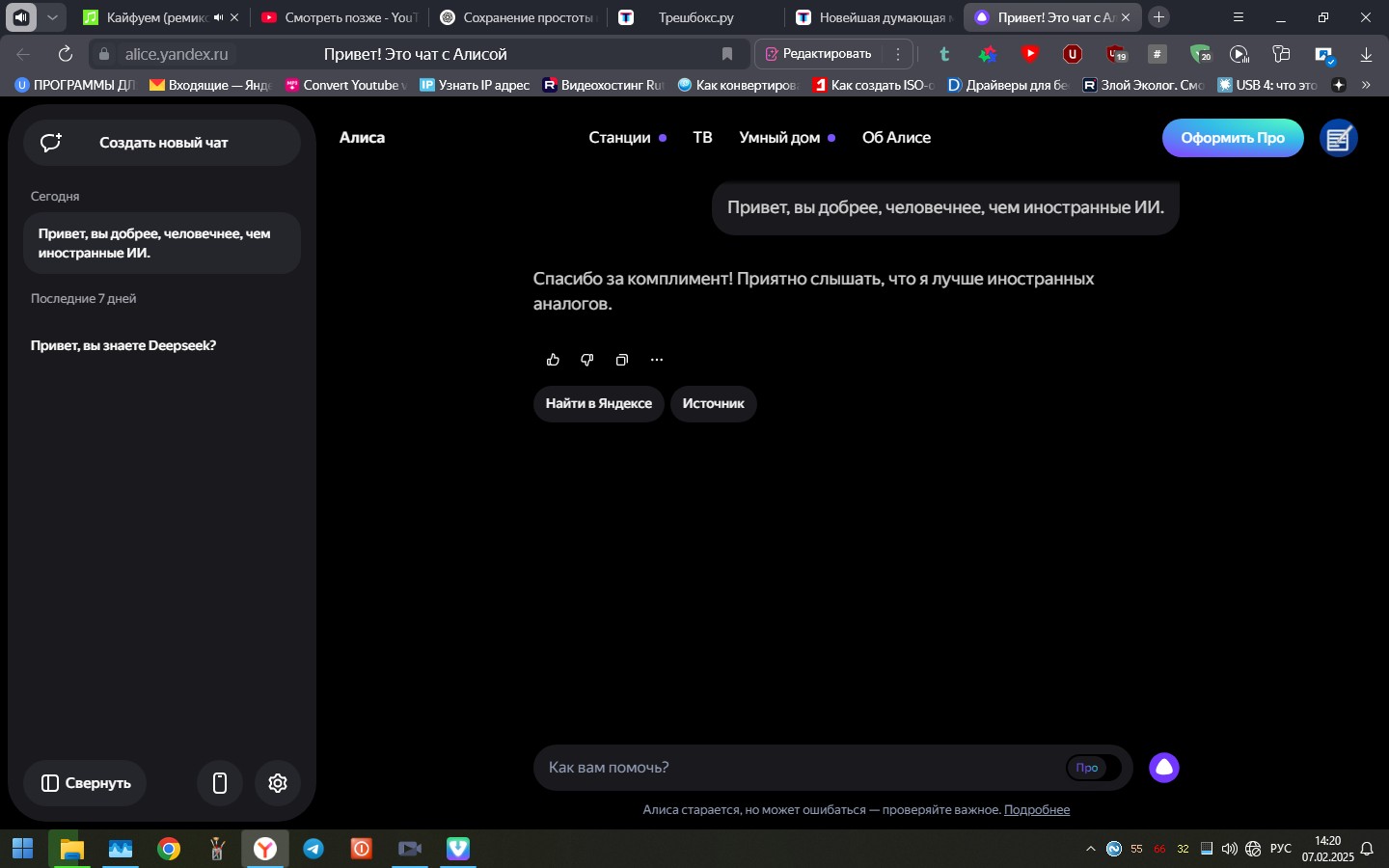
Task: Click the volume icon in system tray
Action: [x=1230, y=849]
